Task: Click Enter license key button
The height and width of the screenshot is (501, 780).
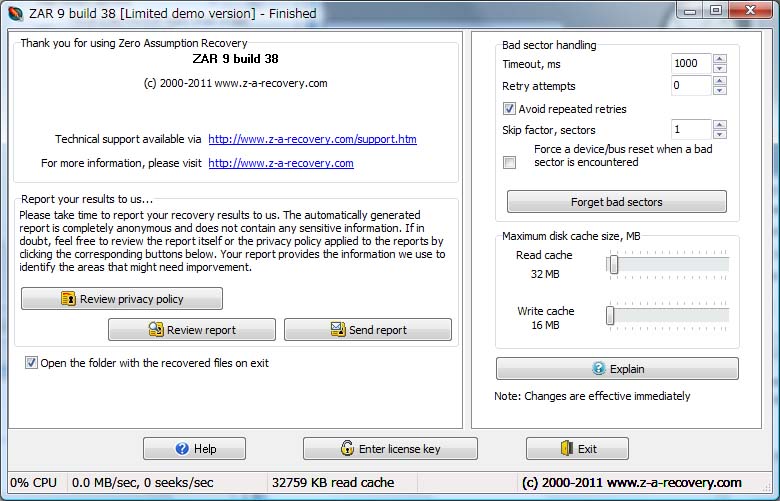Action: (x=390, y=449)
